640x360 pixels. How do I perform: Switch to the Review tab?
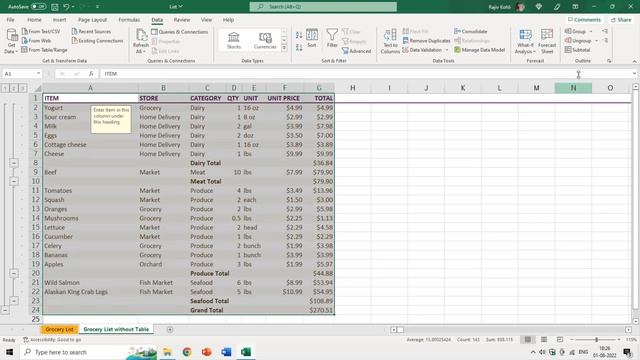tap(182, 20)
